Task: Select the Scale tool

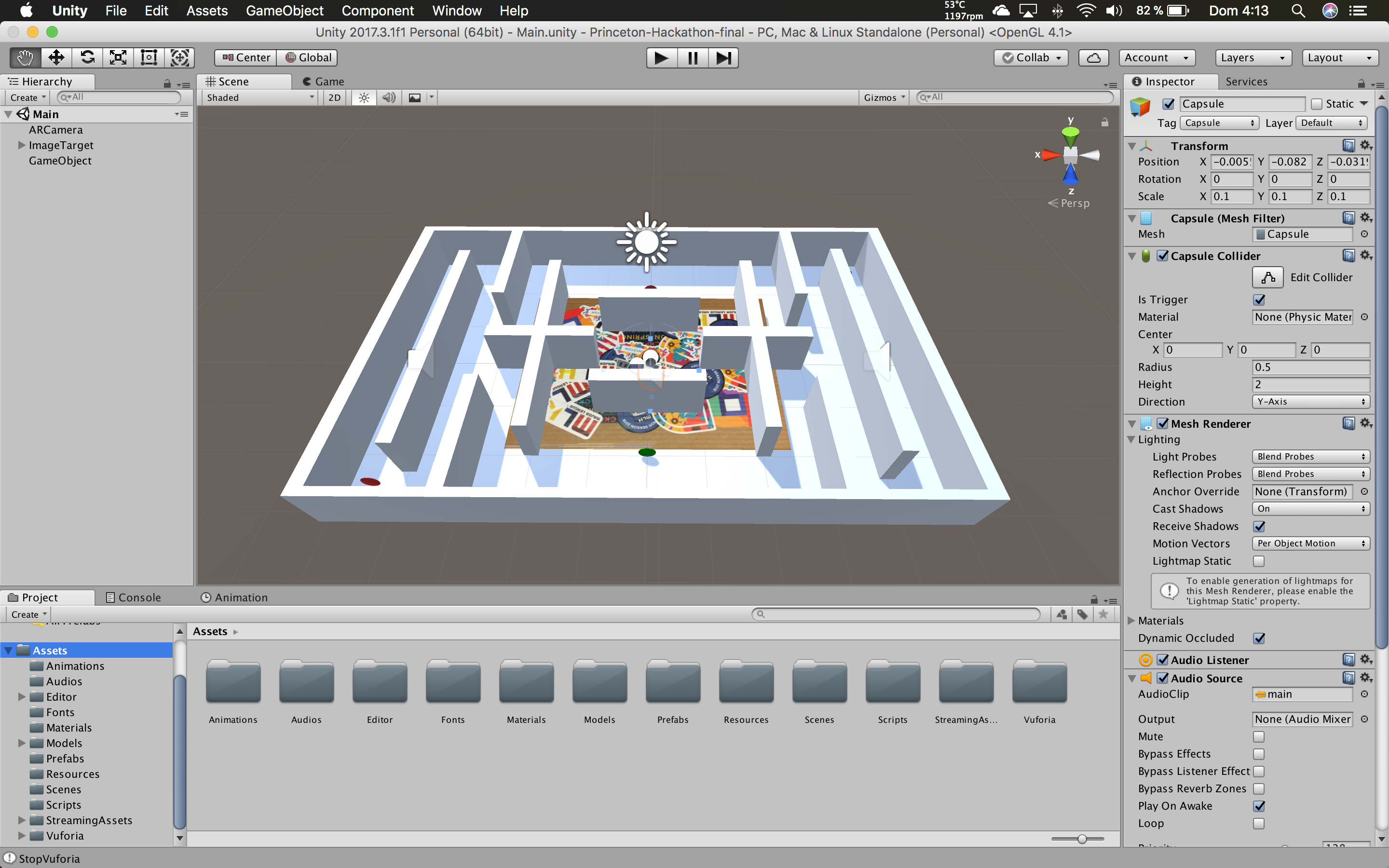Action: click(118, 57)
